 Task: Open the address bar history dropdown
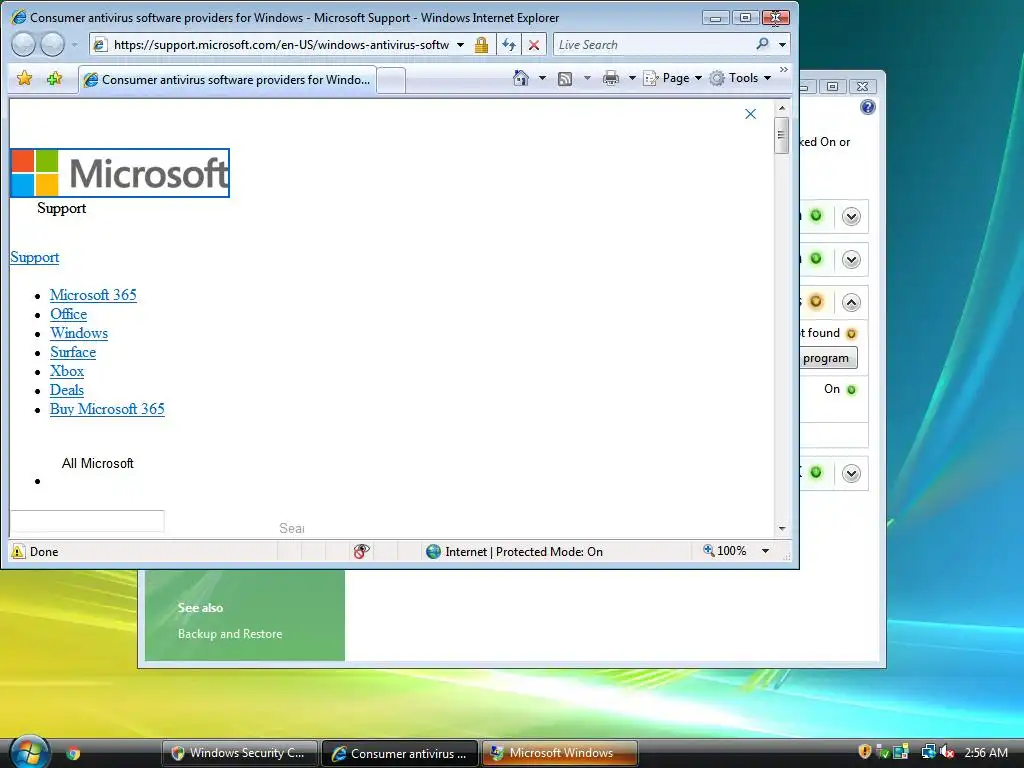click(460, 45)
